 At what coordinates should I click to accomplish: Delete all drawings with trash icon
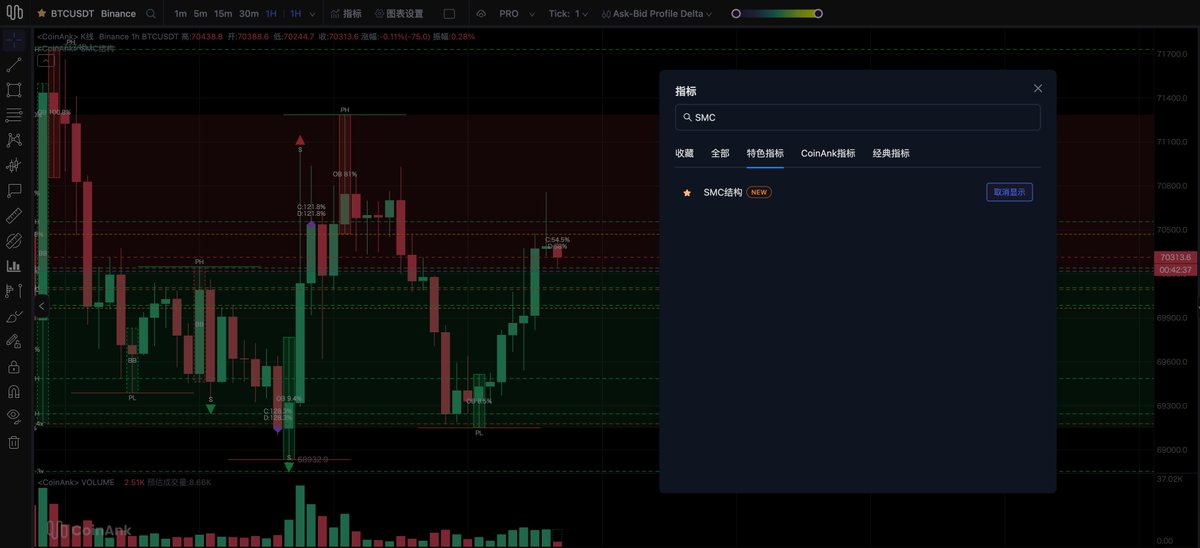click(x=14, y=442)
